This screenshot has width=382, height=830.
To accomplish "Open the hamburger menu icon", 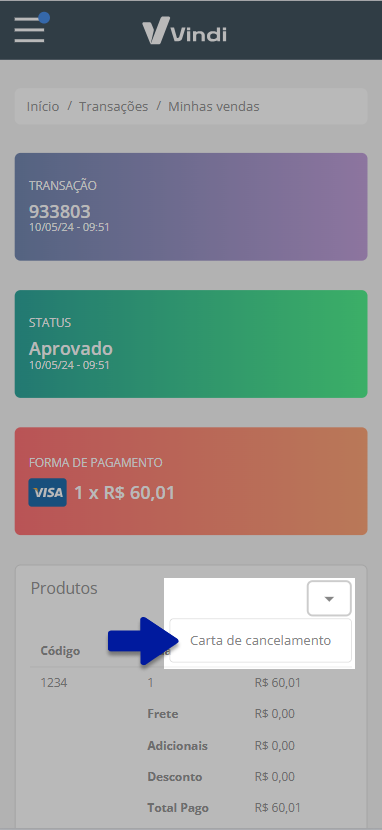I will [x=29, y=30].
